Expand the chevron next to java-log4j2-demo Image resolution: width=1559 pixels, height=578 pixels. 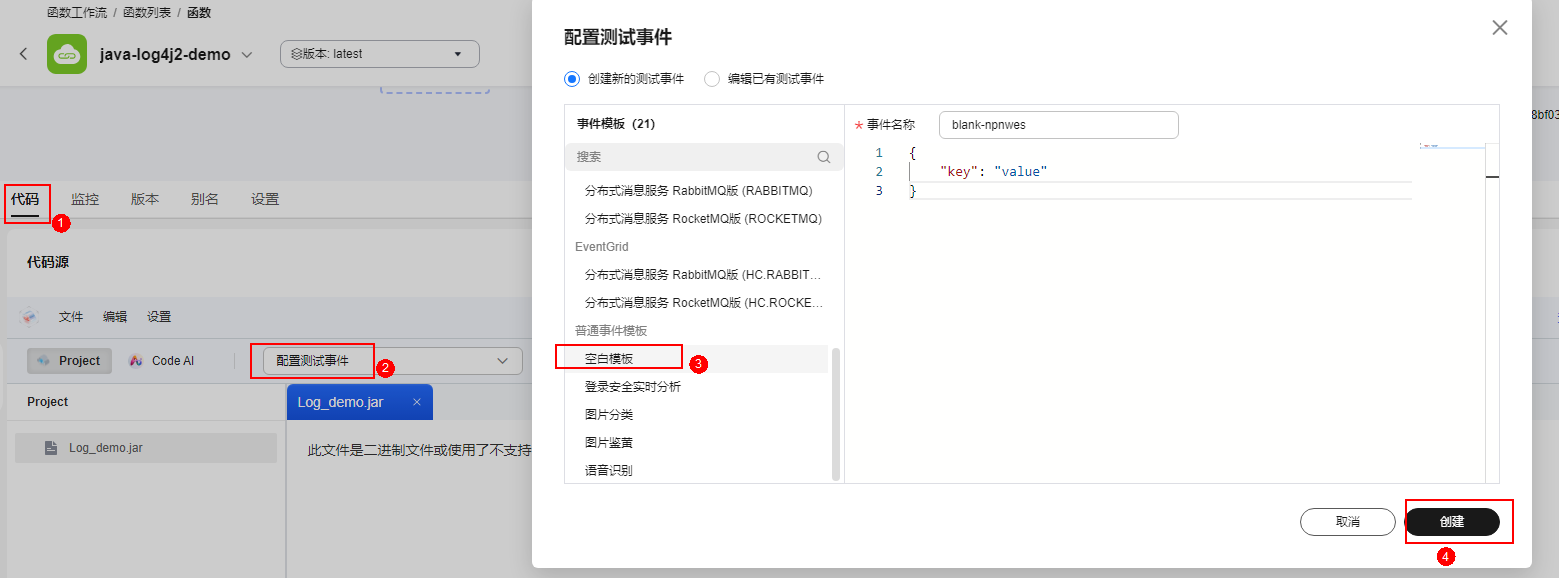[x=247, y=55]
